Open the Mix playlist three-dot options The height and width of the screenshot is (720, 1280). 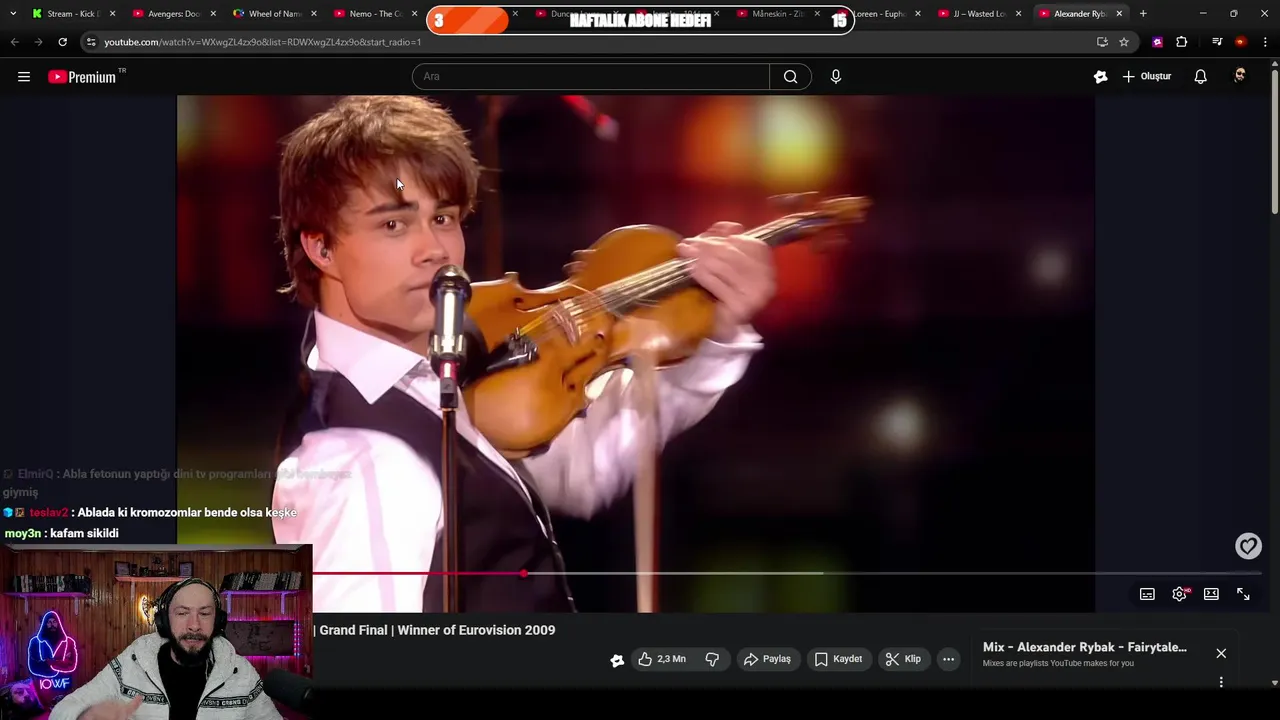tap(1221, 682)
